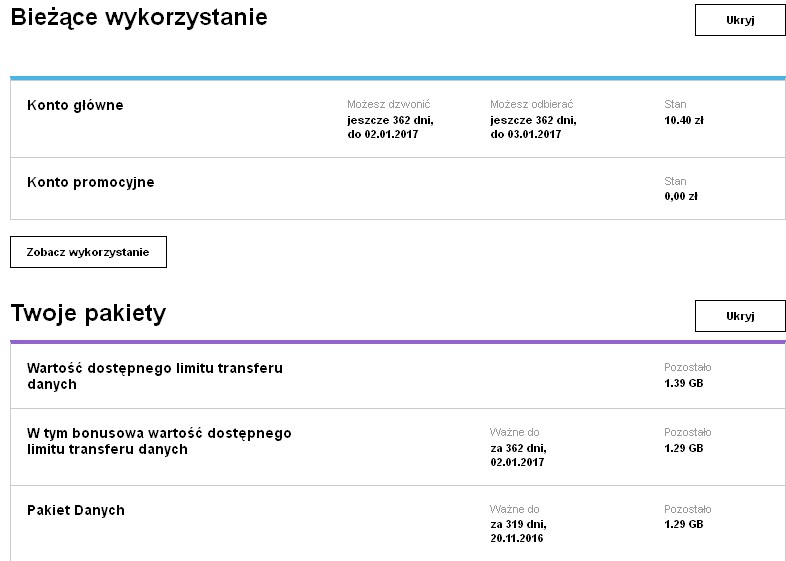Hide the Bieżące wykorzystanie section with Ukryj
Image resolution: width=786 pixels, height=561 pixels.
point(739,20)
